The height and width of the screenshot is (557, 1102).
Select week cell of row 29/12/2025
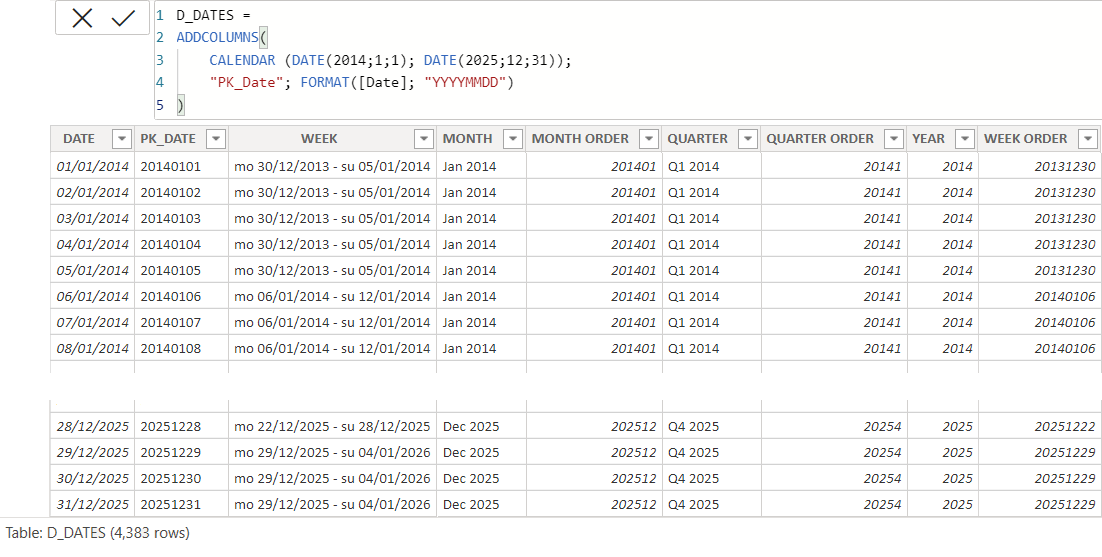tap(332, 452)
